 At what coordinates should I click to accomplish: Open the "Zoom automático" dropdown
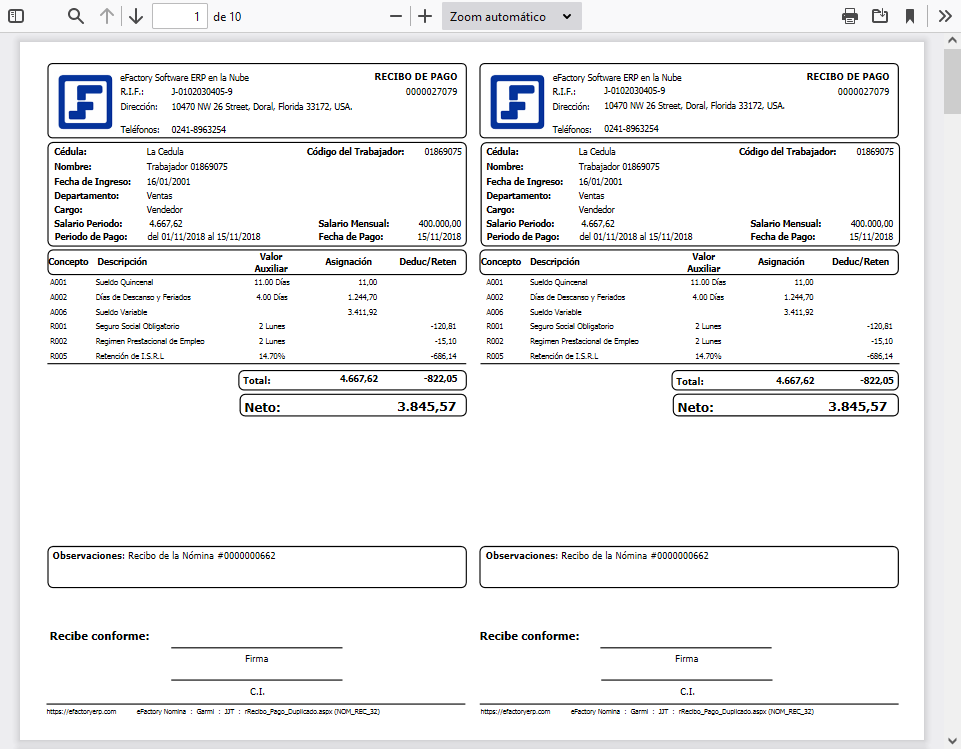(511, 16)
